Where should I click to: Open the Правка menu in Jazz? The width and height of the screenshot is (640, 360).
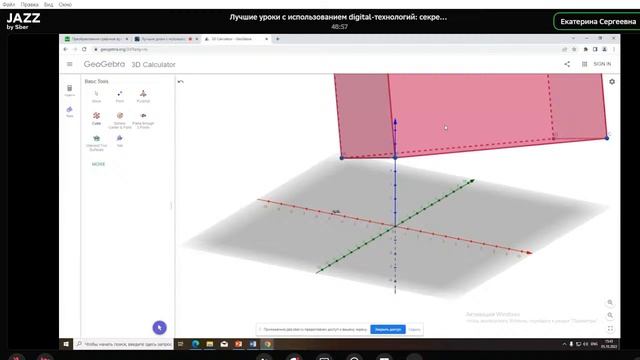(29, 4)
